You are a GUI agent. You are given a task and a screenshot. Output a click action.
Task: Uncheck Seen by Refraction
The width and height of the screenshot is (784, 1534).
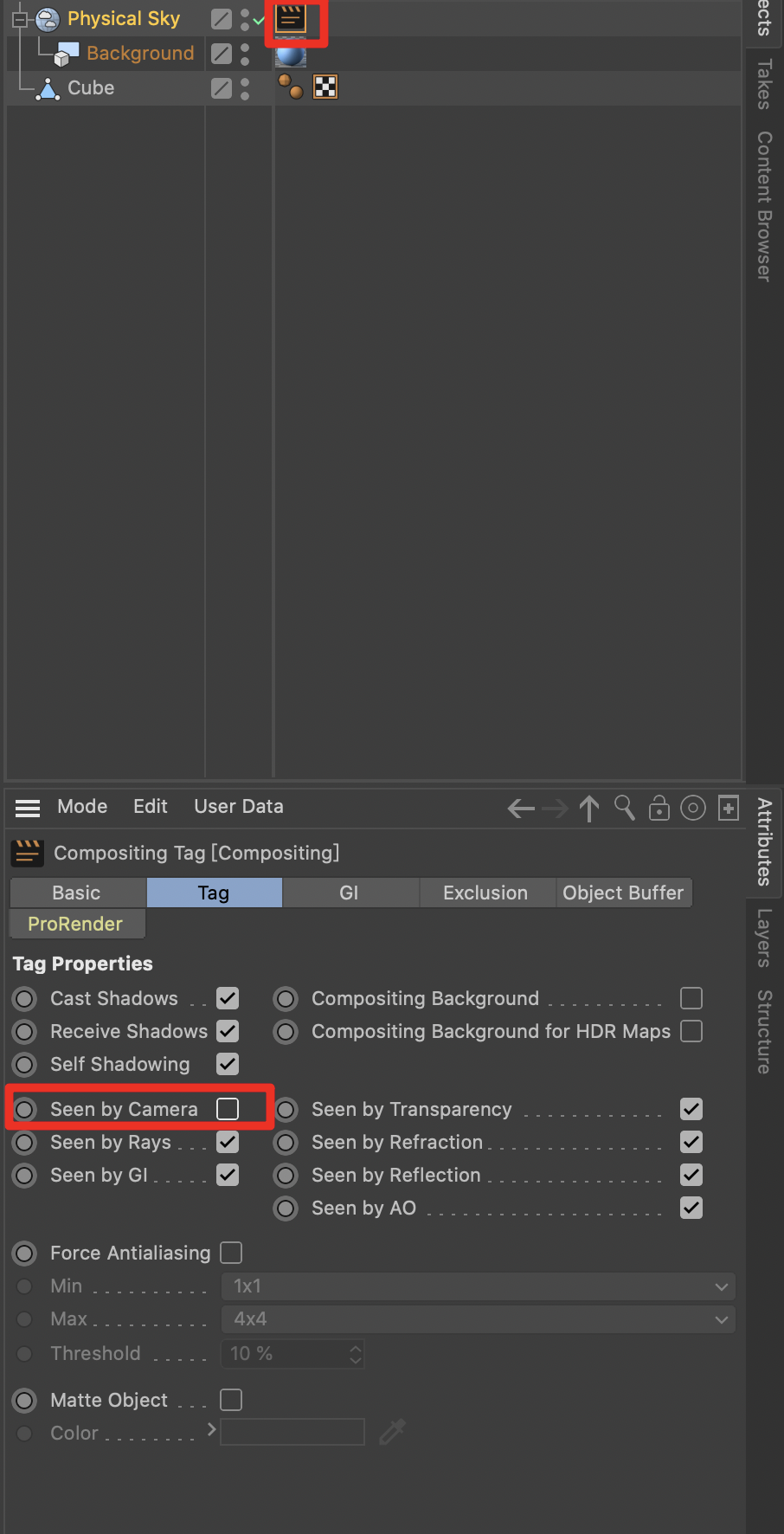[x=691, y=1142]
